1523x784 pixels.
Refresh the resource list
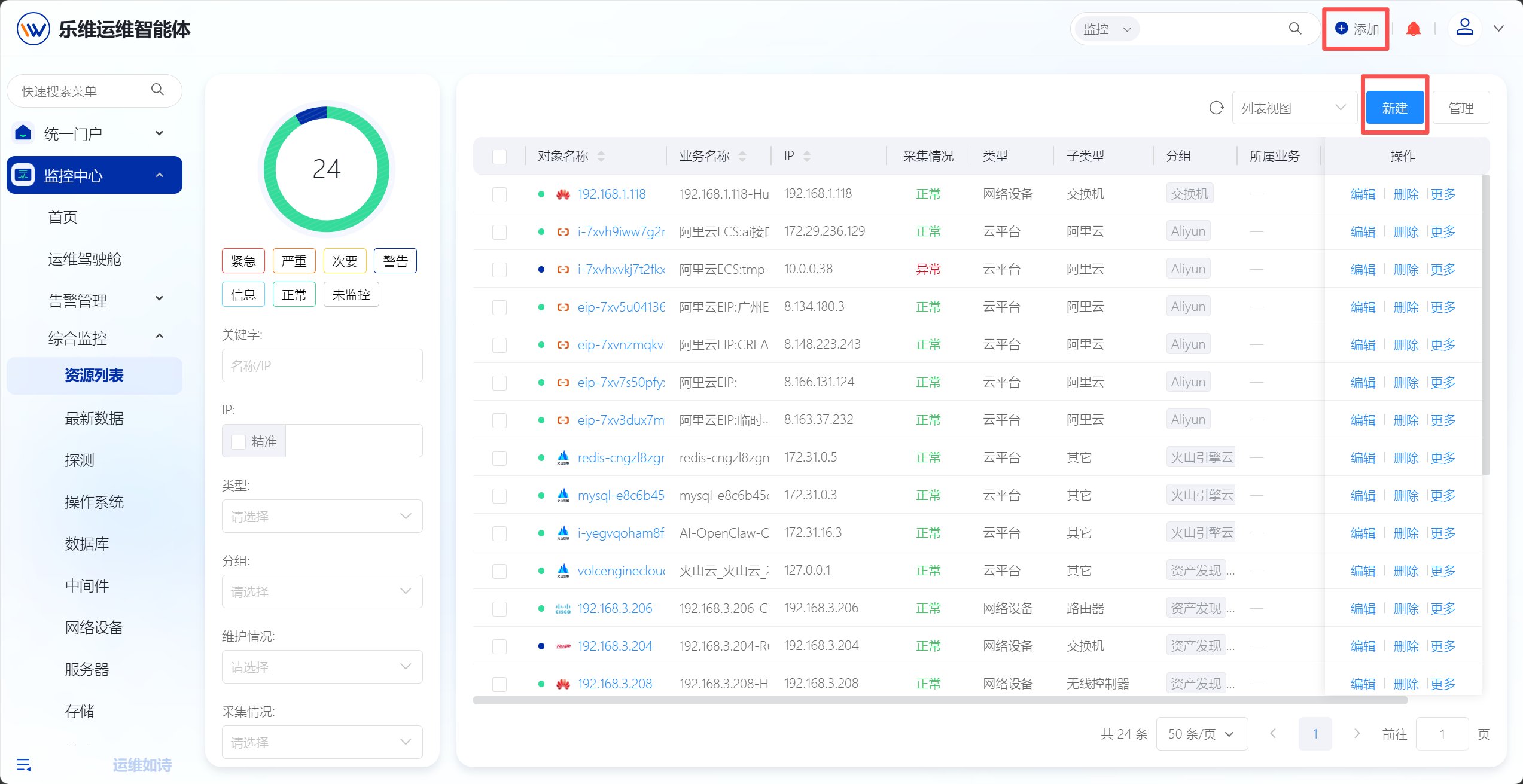click(x=1216, y=108)
